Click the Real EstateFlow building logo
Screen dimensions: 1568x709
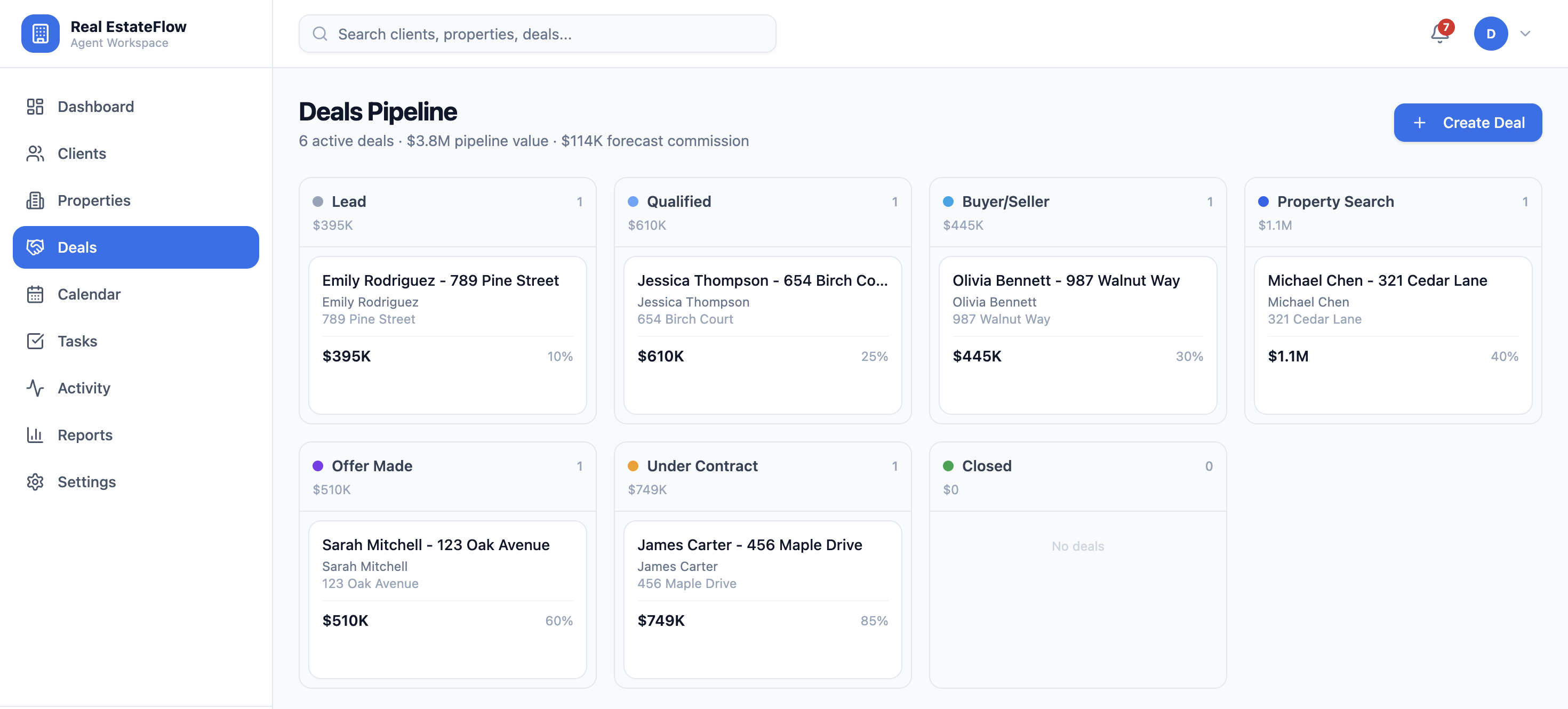pos(40,34)
